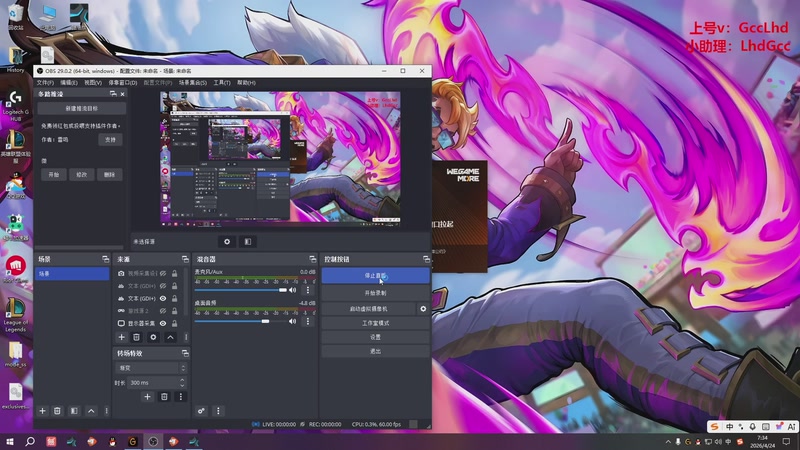Screen dimensions: 800x450
Task: Increase transition duration with up arrow
Action: click(182, 380)
